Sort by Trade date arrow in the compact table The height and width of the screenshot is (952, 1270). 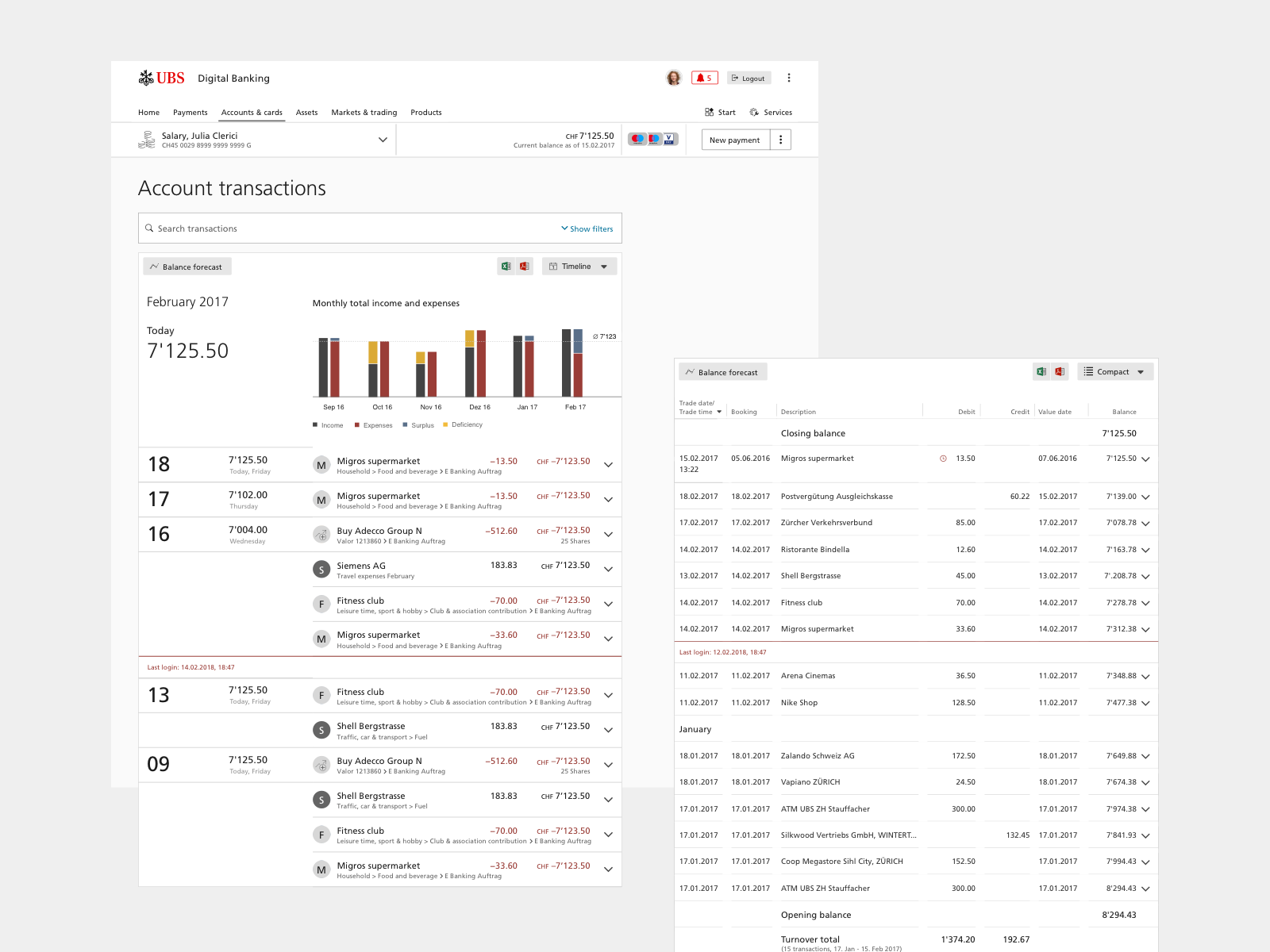719,412
